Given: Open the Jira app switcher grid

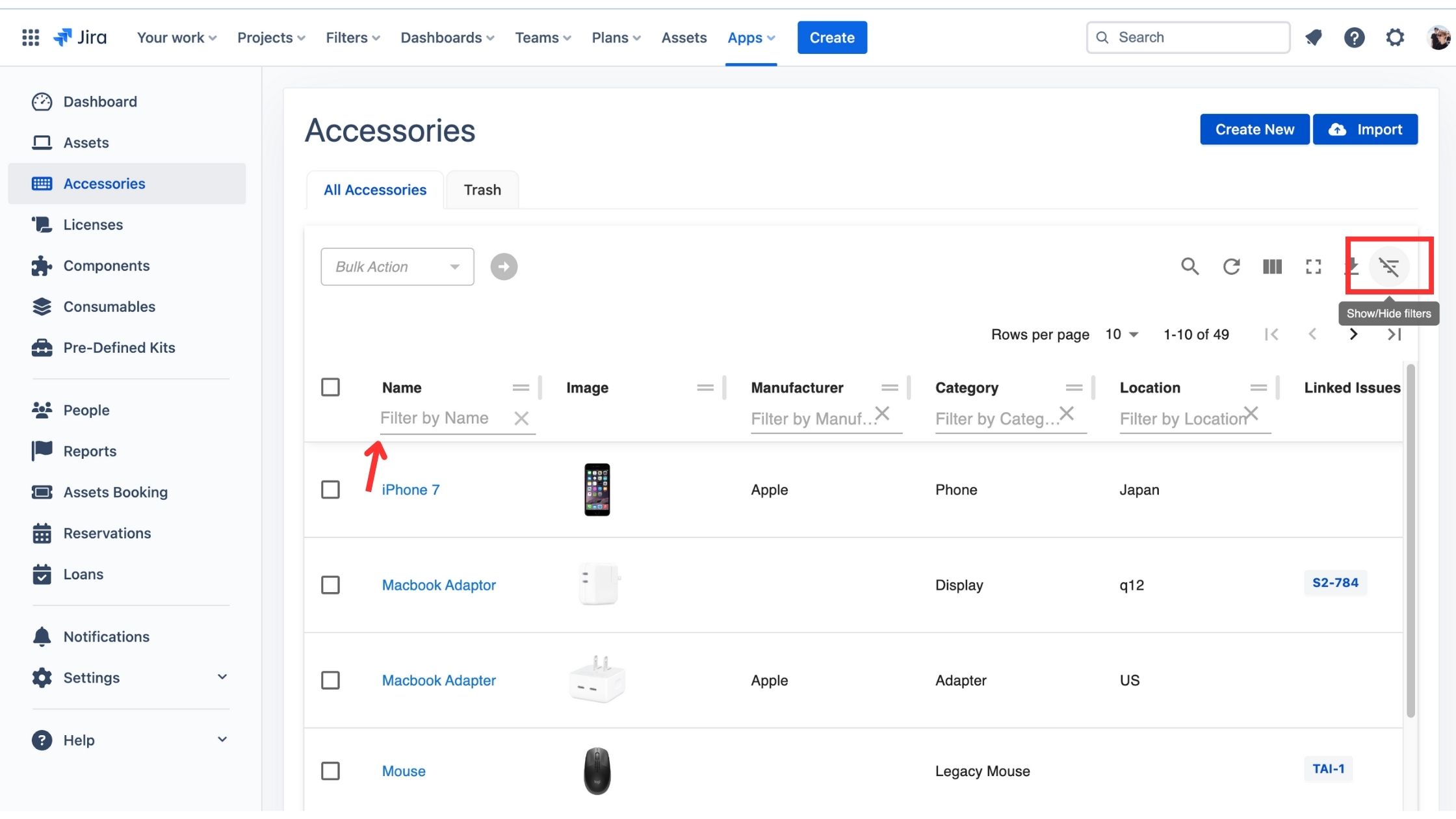Looking at the screenshot, I should [31, 38].
